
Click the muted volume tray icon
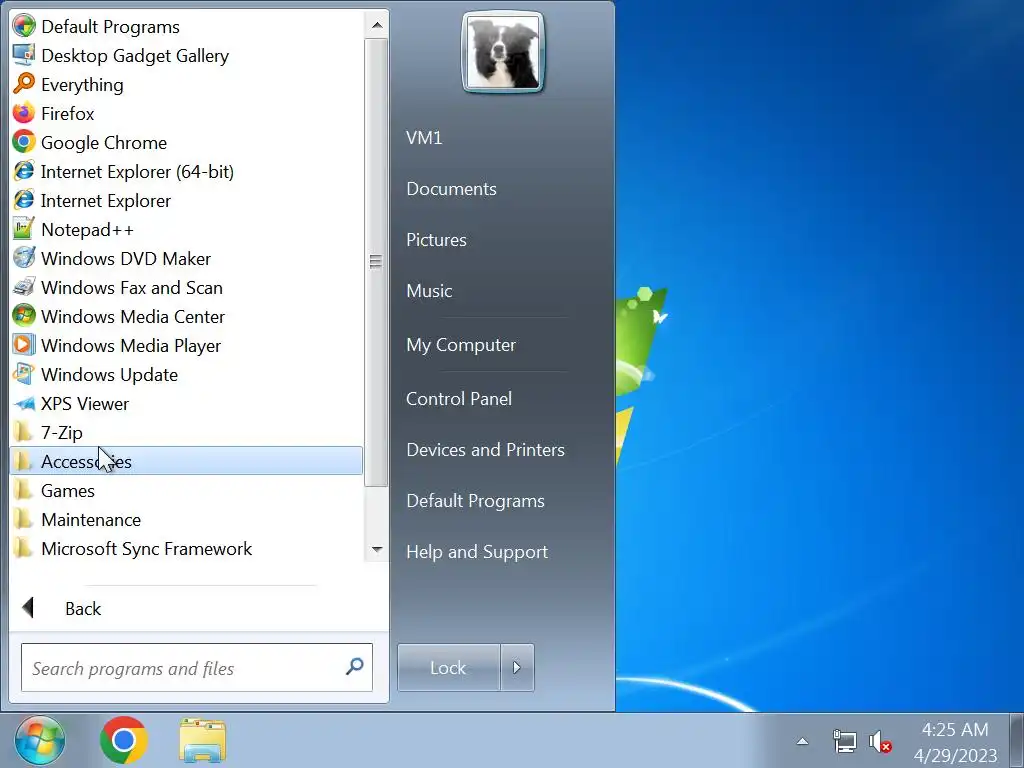[x=880, y=742]
